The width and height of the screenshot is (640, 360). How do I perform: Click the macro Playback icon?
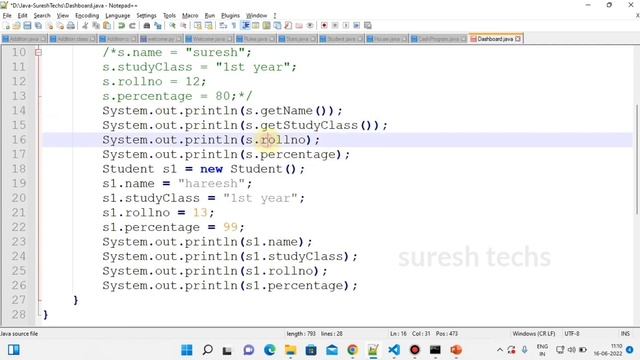click(x=346, y=26)
